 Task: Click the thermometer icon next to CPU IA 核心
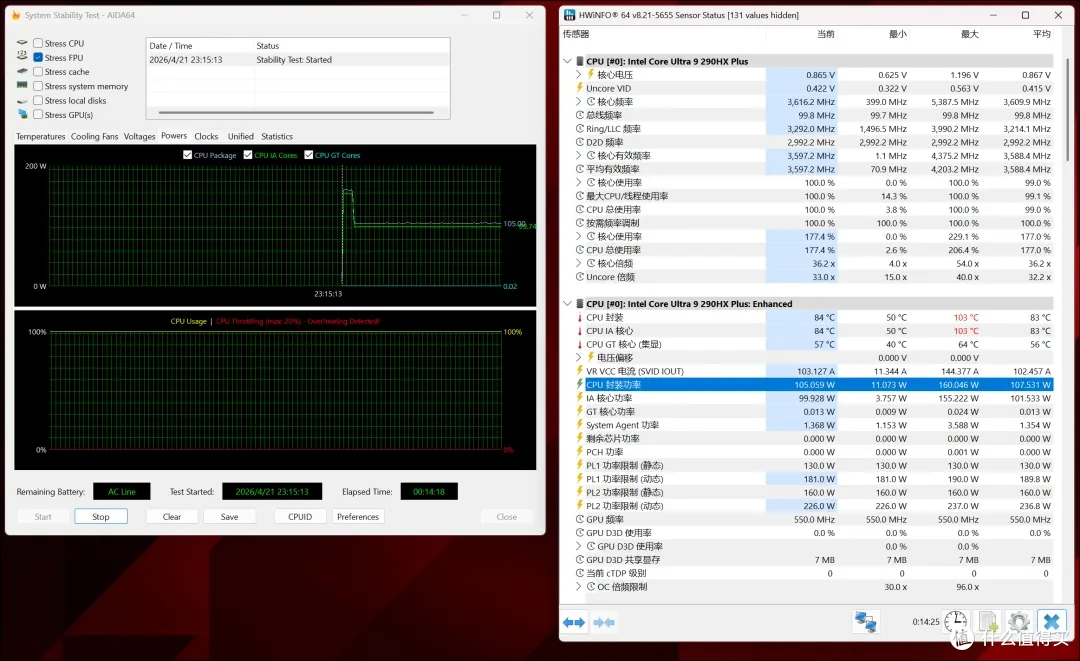click(579, 330)
